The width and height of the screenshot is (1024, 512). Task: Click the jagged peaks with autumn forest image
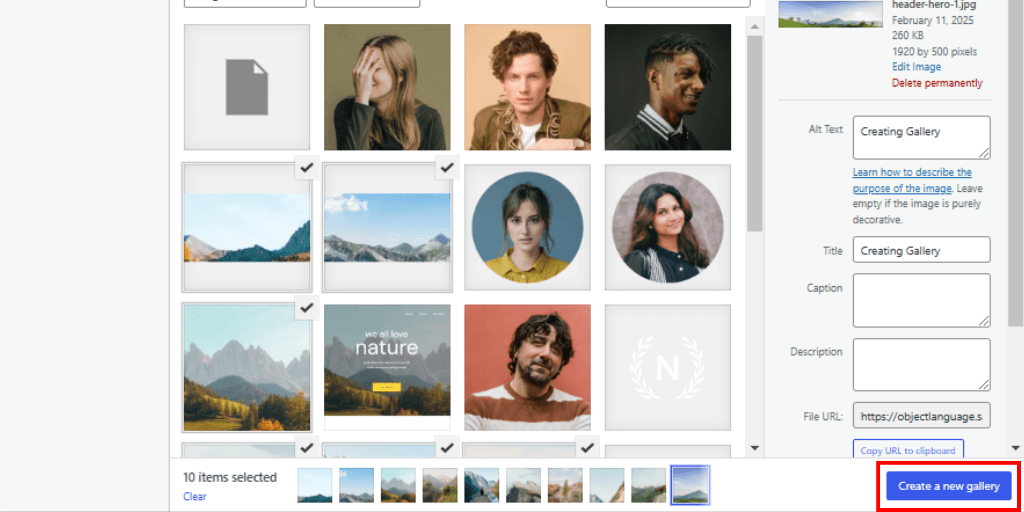point(247,368)
